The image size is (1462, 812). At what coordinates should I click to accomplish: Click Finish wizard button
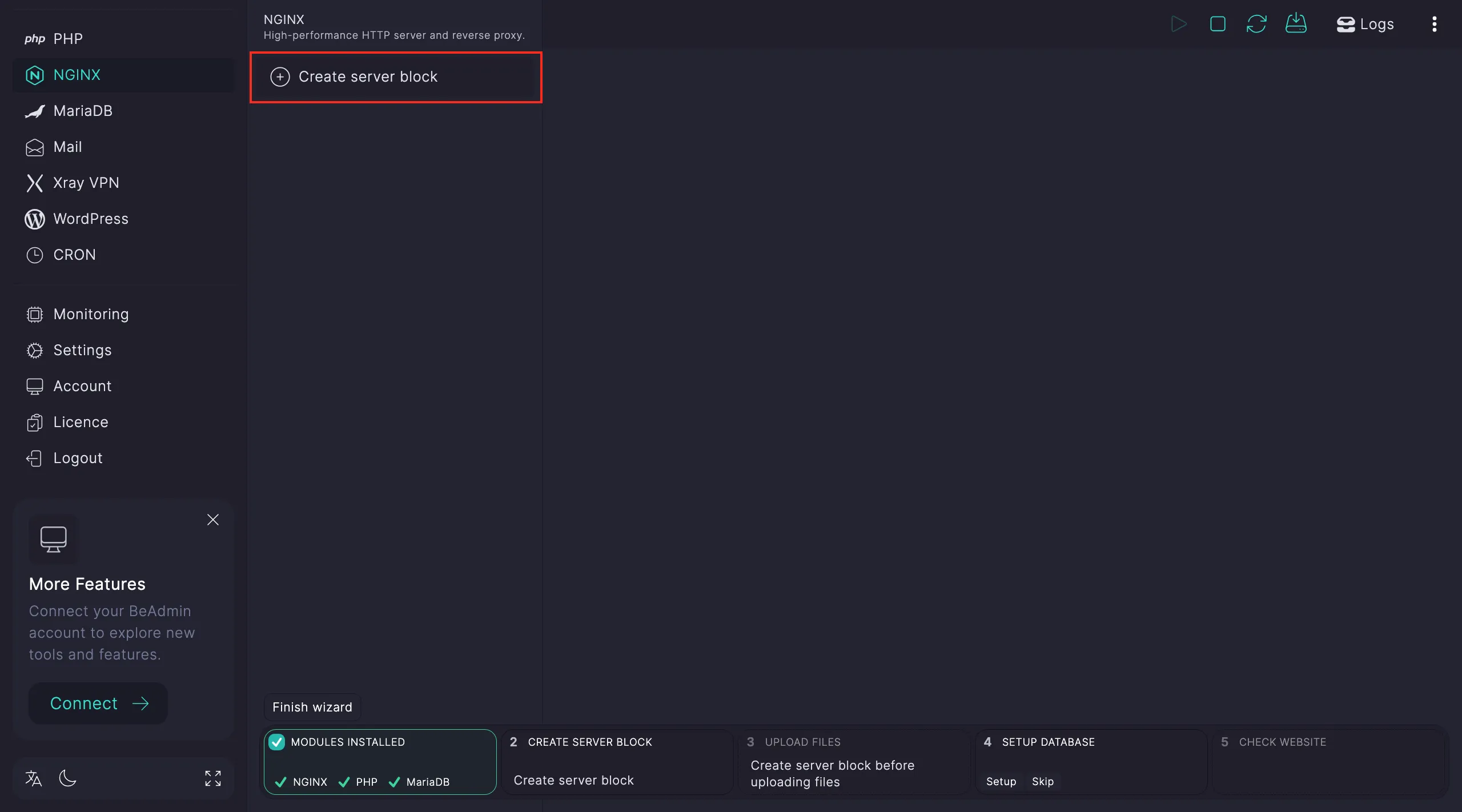(312, 707)
